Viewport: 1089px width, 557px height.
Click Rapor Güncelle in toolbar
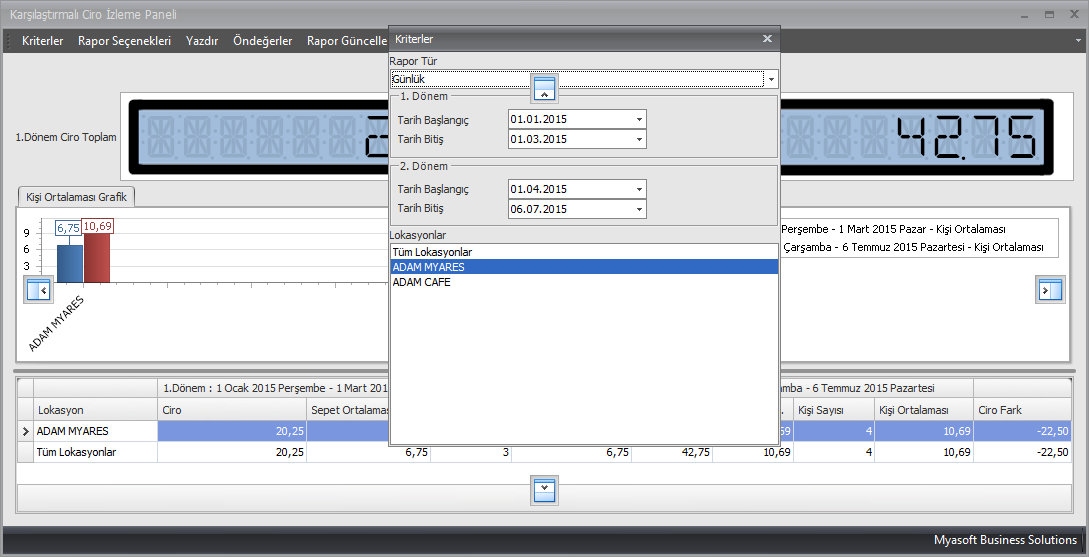click(347, 41)
